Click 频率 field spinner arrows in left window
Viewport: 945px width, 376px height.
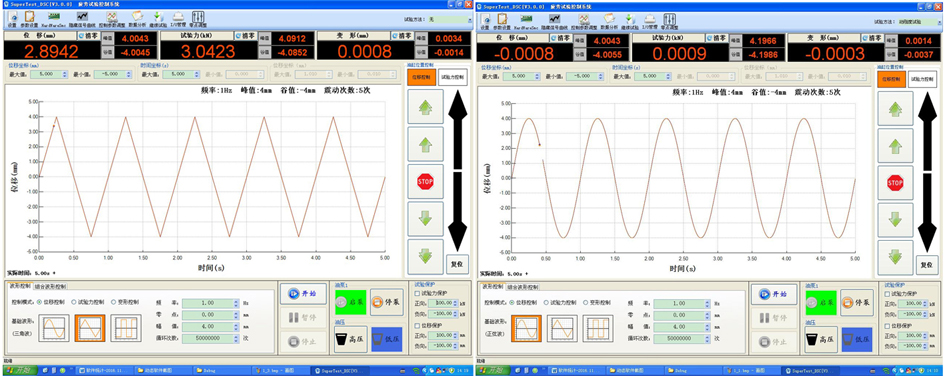(x=237, y=303)
